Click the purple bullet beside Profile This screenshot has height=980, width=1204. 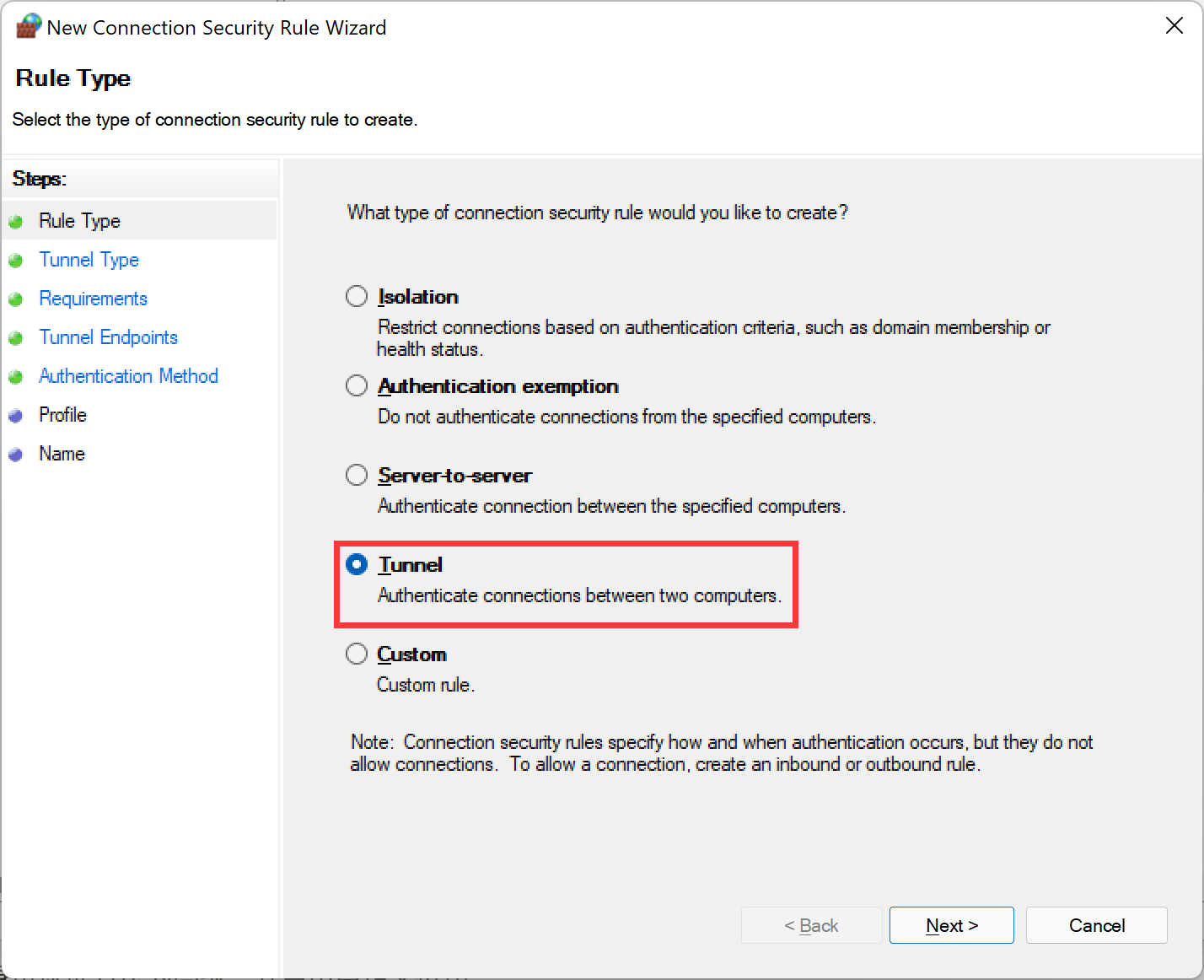[15, 416]
